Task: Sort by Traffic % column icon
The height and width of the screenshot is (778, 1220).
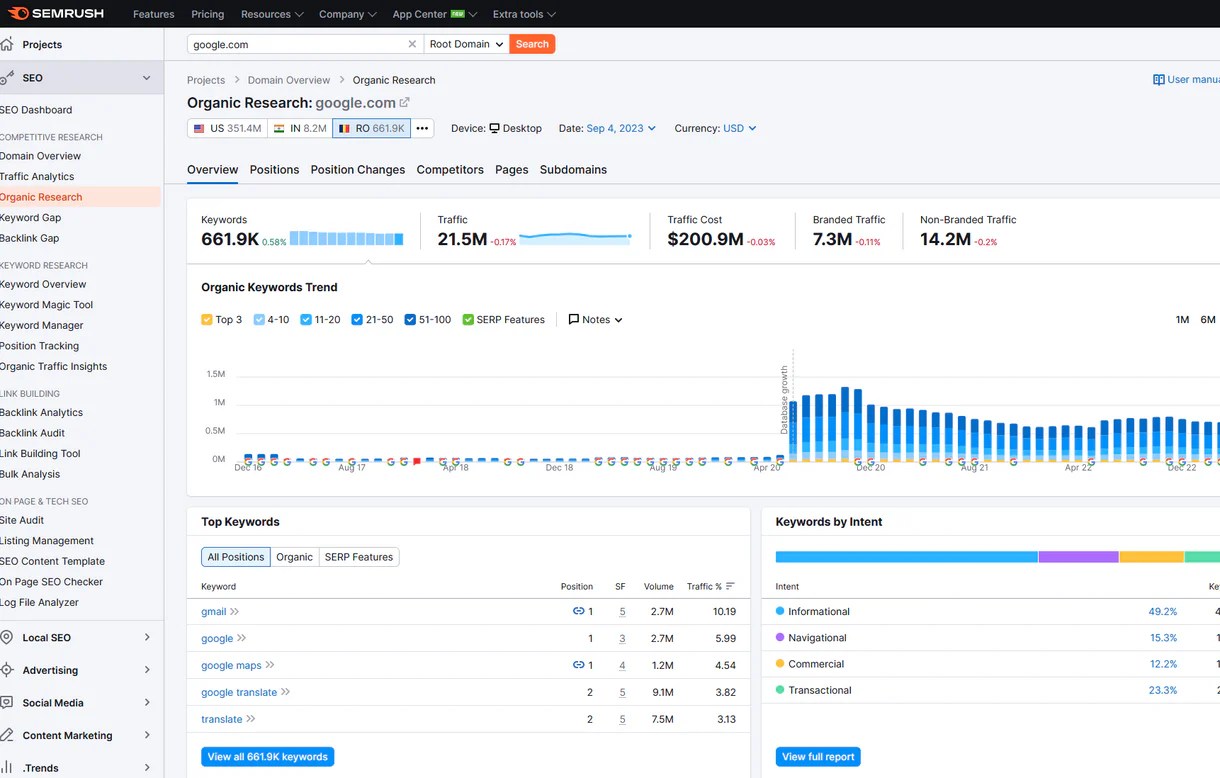Action: coord(730,586)
